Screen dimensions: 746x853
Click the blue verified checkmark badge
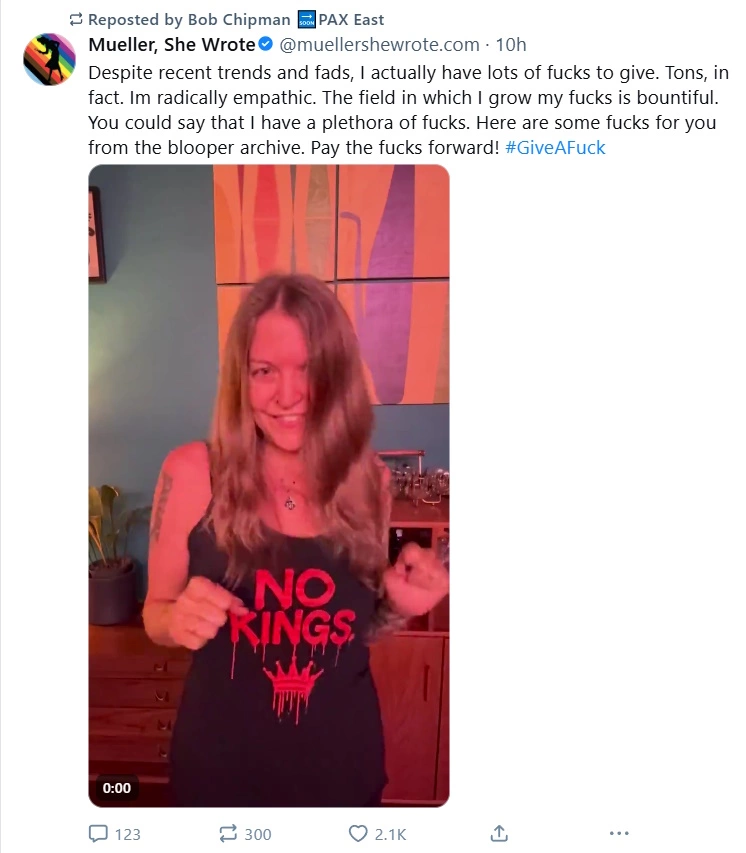click(265, 44)
